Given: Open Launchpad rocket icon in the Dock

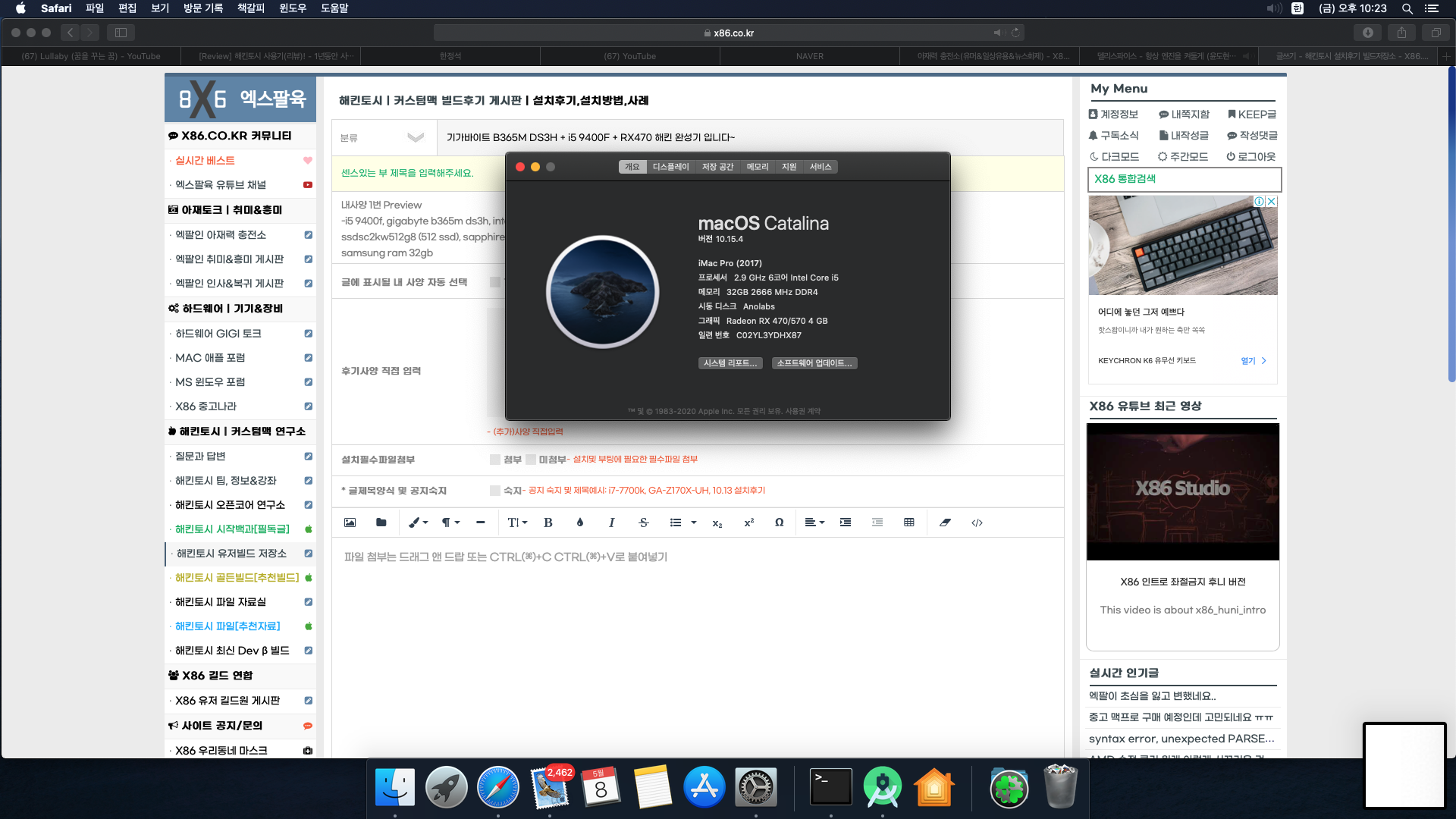Looking at the screenshot, I should click(447, 787).
